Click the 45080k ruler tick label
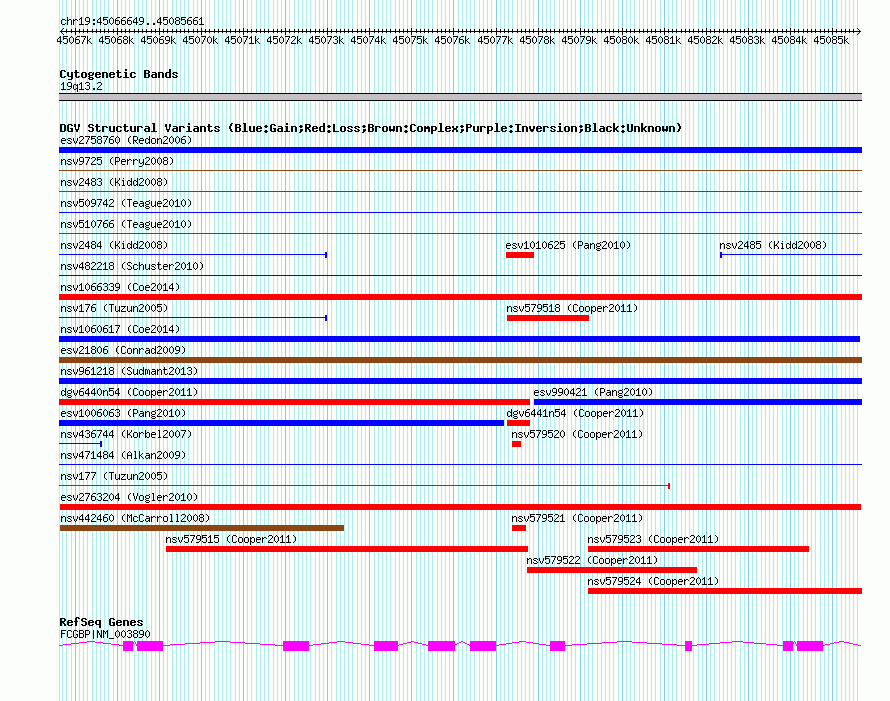The width and height of the screenshot is (890, 701). 621,40
